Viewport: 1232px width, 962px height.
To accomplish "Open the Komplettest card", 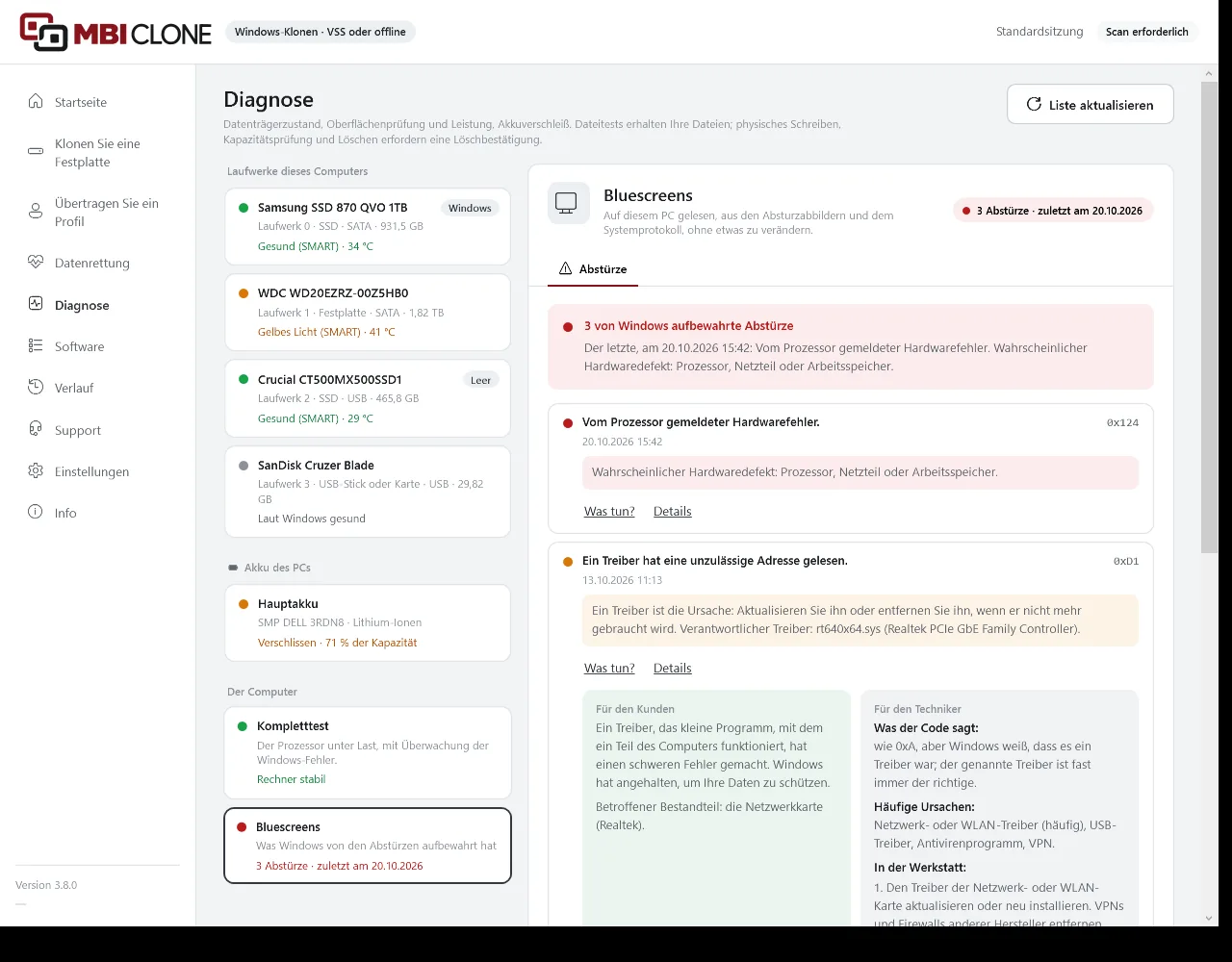I will click(x=368, y=752).
